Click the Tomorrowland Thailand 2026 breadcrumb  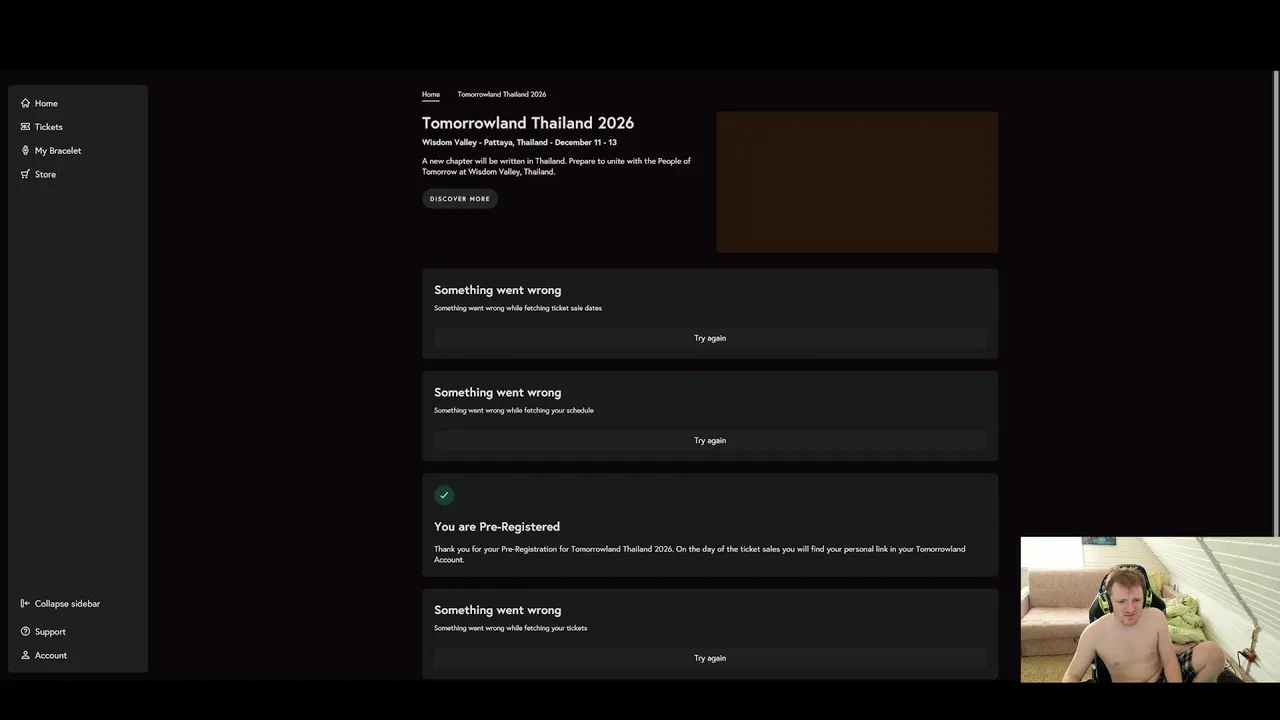click(x=502, y=94)
